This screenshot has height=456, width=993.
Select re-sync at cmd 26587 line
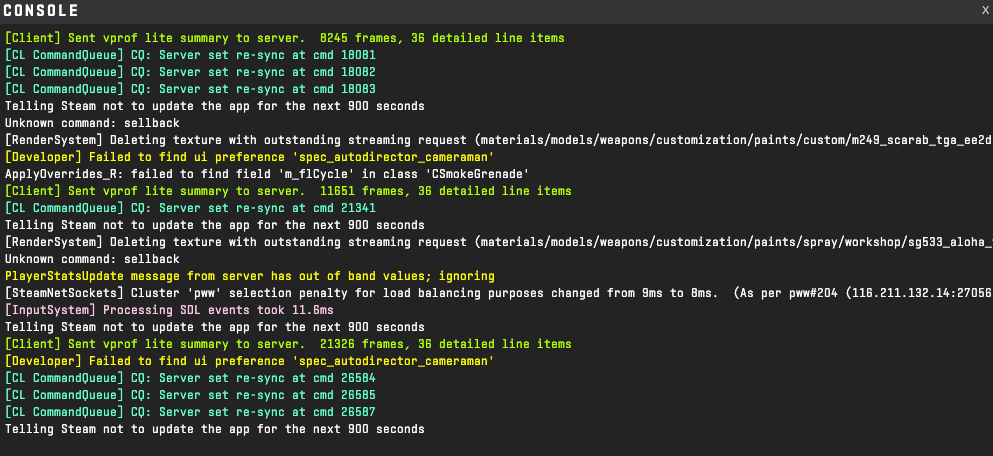click(x=190, y=412)
